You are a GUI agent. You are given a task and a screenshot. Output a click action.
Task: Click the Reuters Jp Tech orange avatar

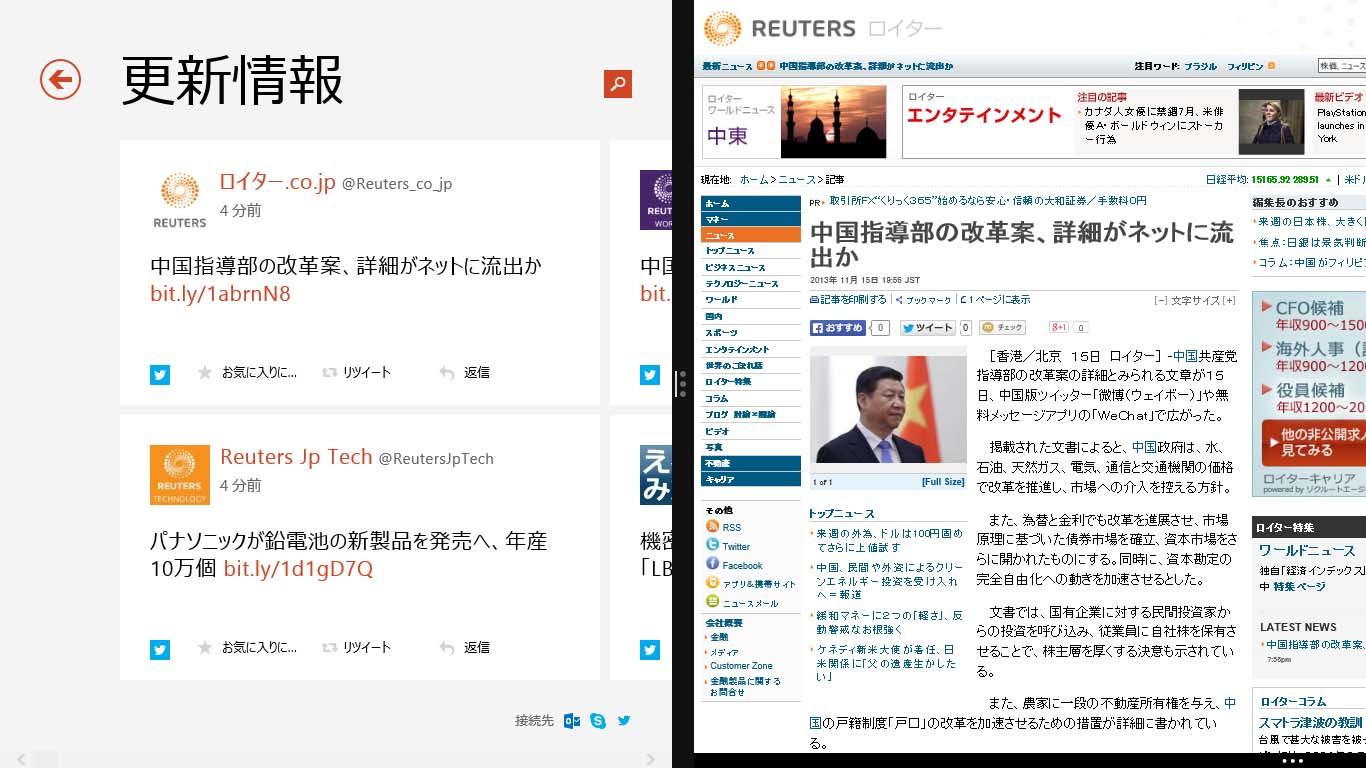coord(180,475)
